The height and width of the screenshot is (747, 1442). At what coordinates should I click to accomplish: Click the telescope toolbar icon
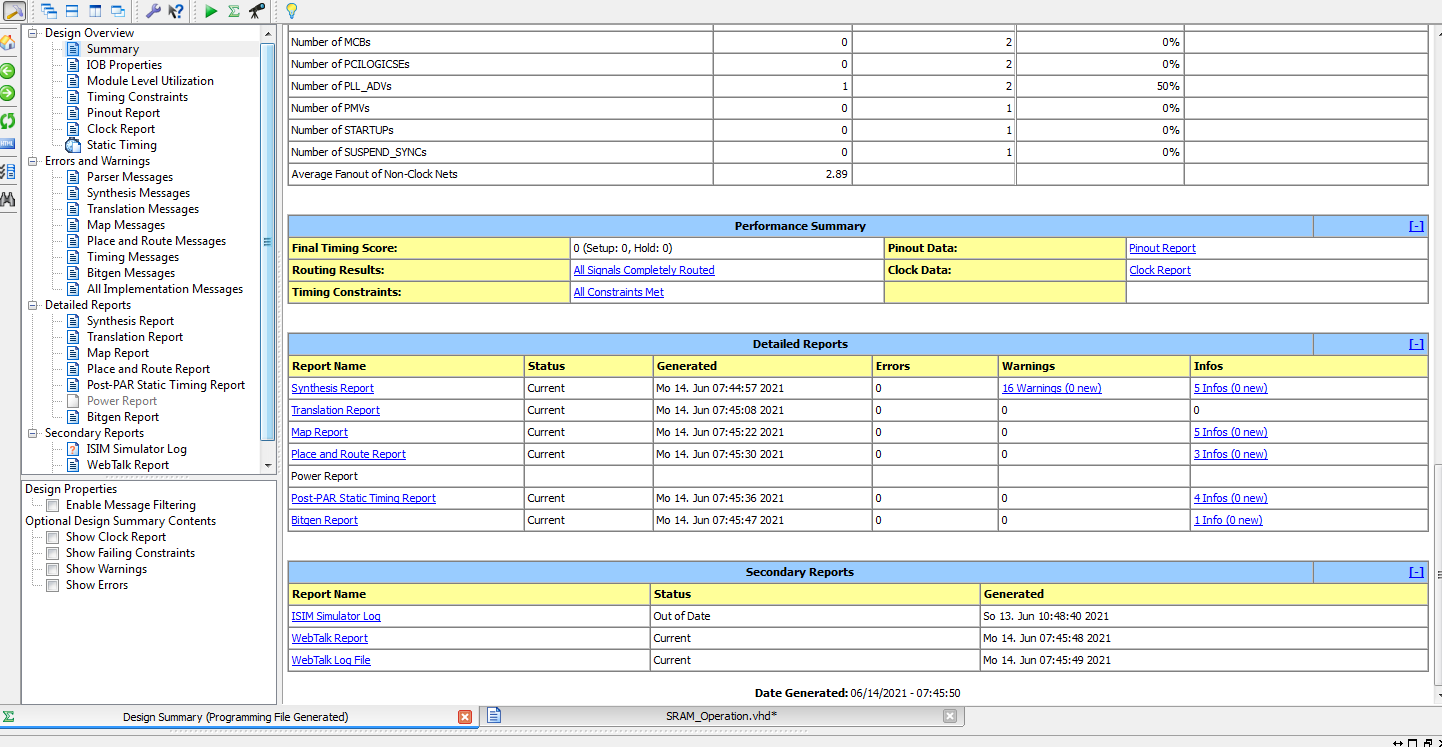[257, 11]
